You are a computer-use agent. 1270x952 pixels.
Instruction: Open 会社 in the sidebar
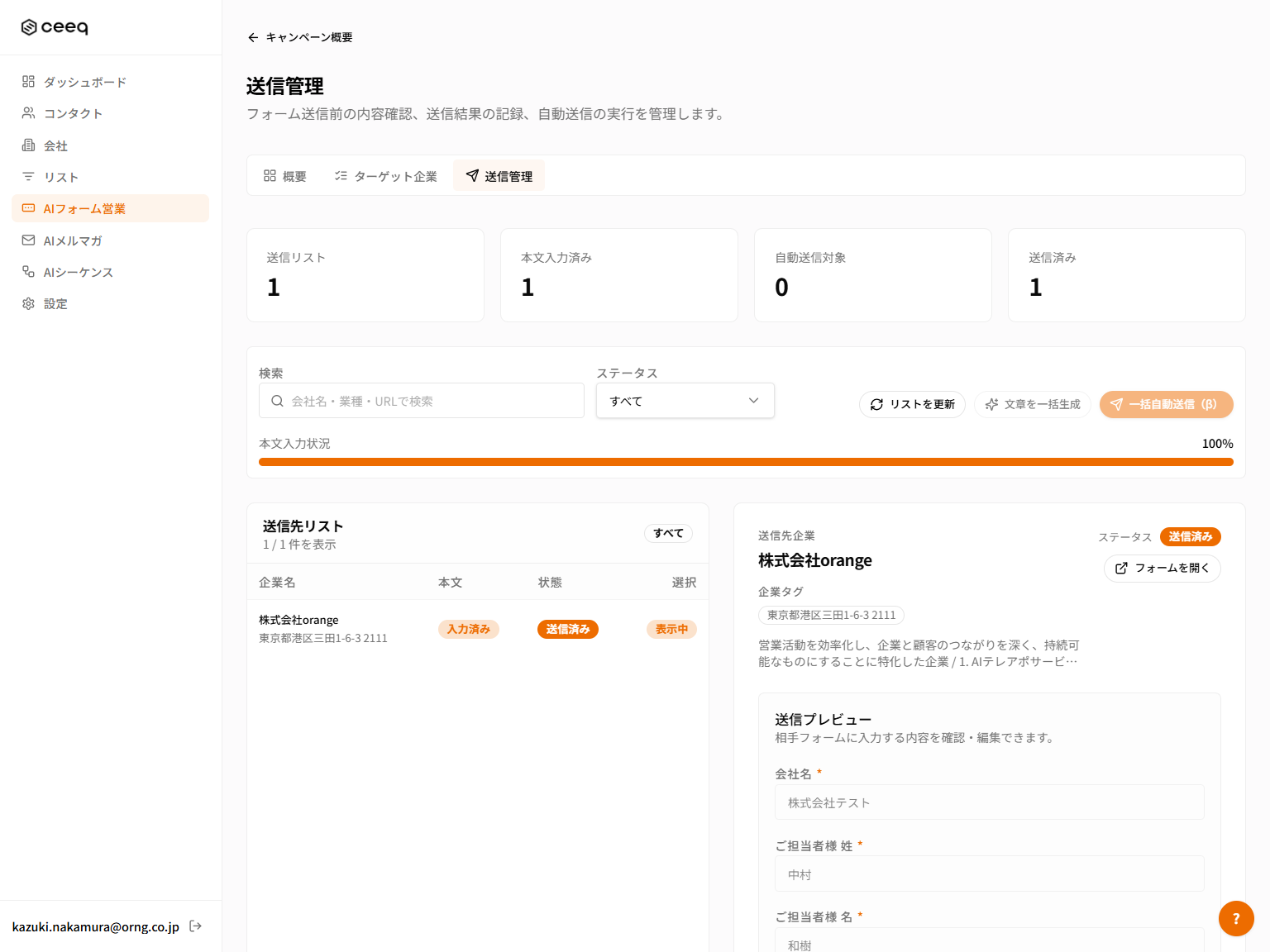coord(110,145)
